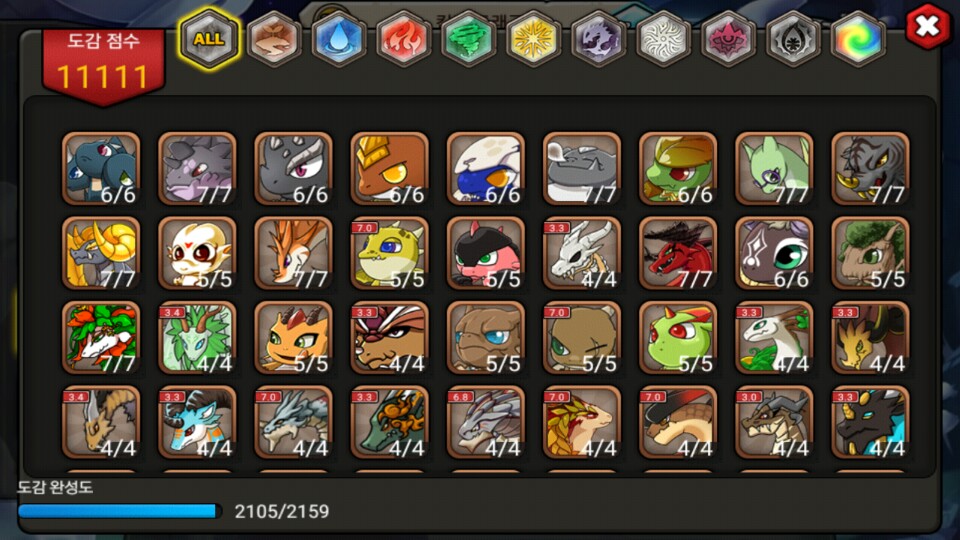Filter by the green wind tornado element

point(468,39)
